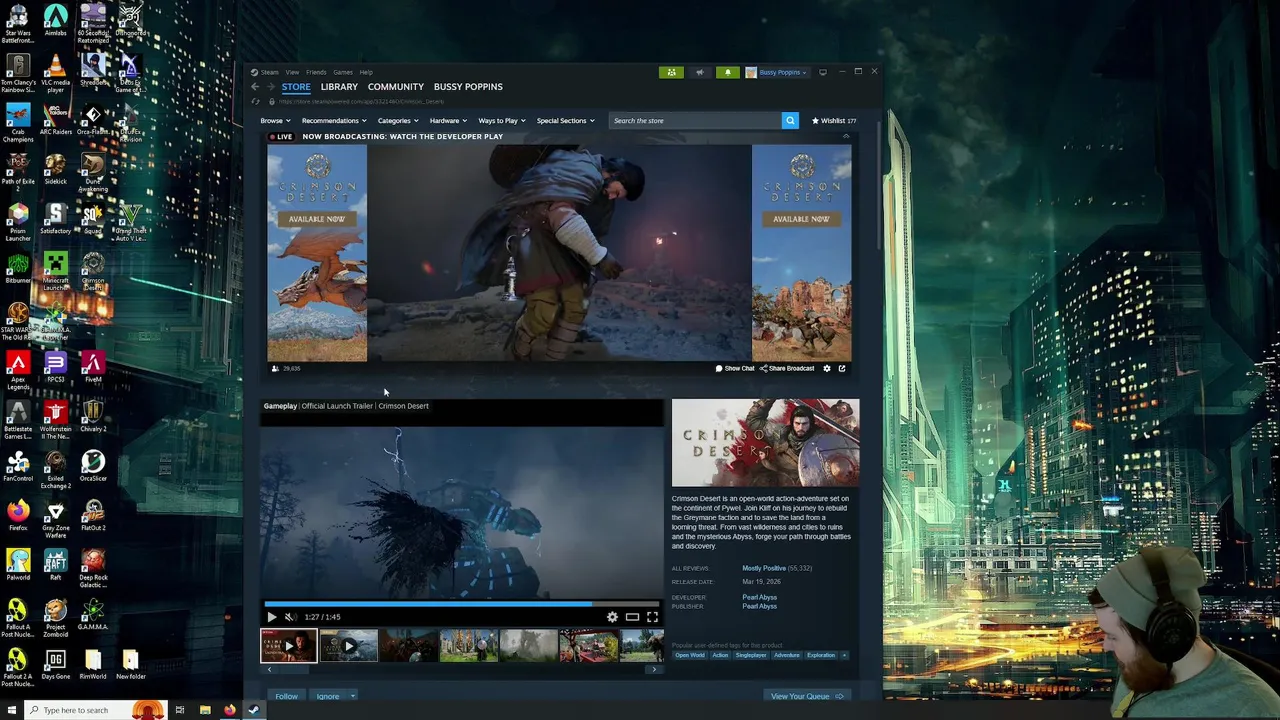The image size is (1280, 720).
Task: Open the announcements megaphone icon
Action: 699,72
